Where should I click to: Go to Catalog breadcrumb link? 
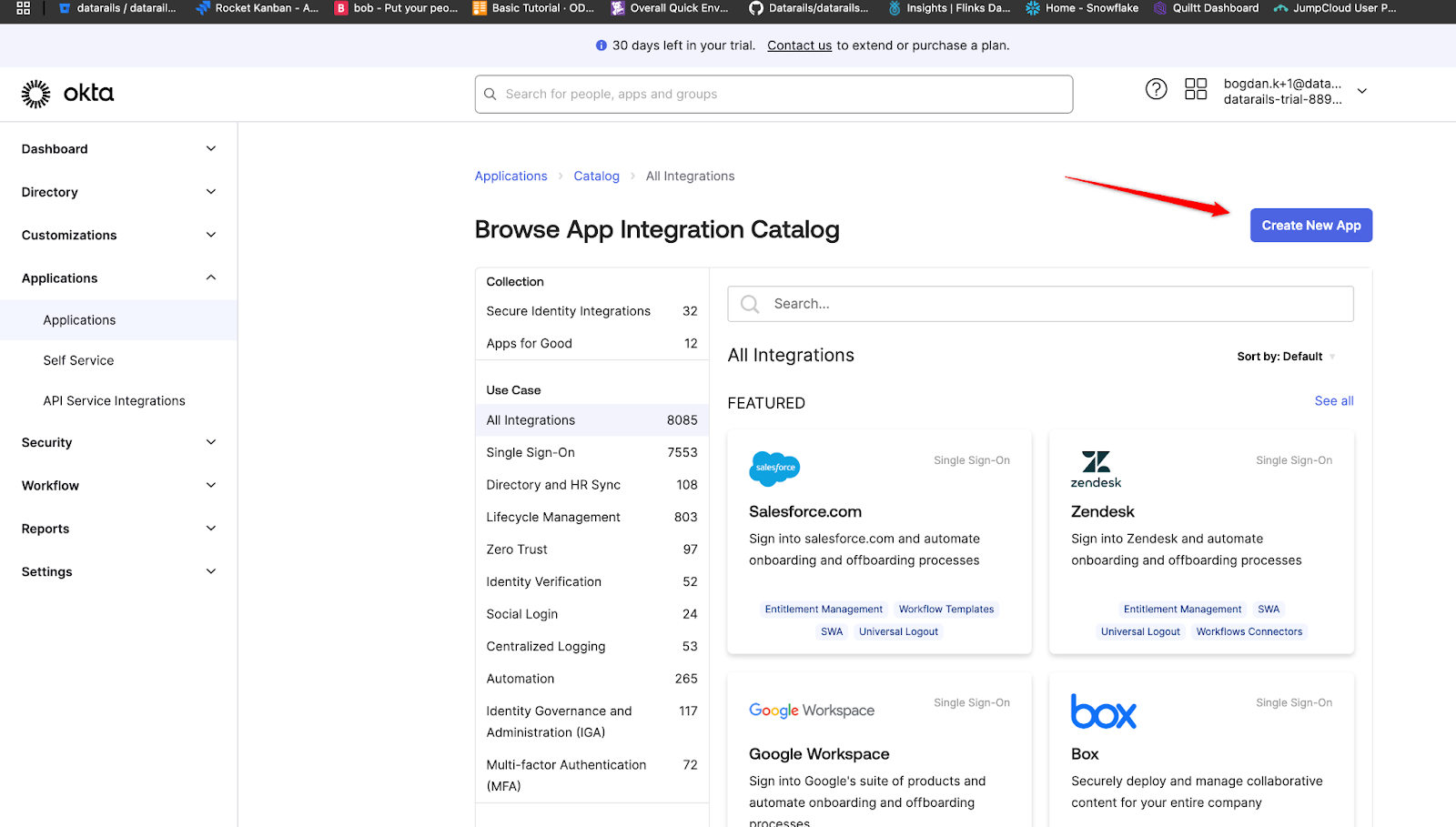tap(596, 176)
